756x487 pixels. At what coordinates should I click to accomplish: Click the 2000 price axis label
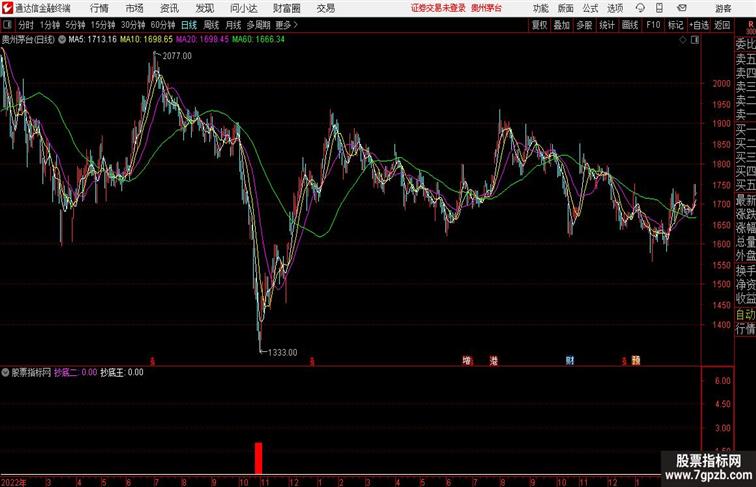tap(721, 83)
